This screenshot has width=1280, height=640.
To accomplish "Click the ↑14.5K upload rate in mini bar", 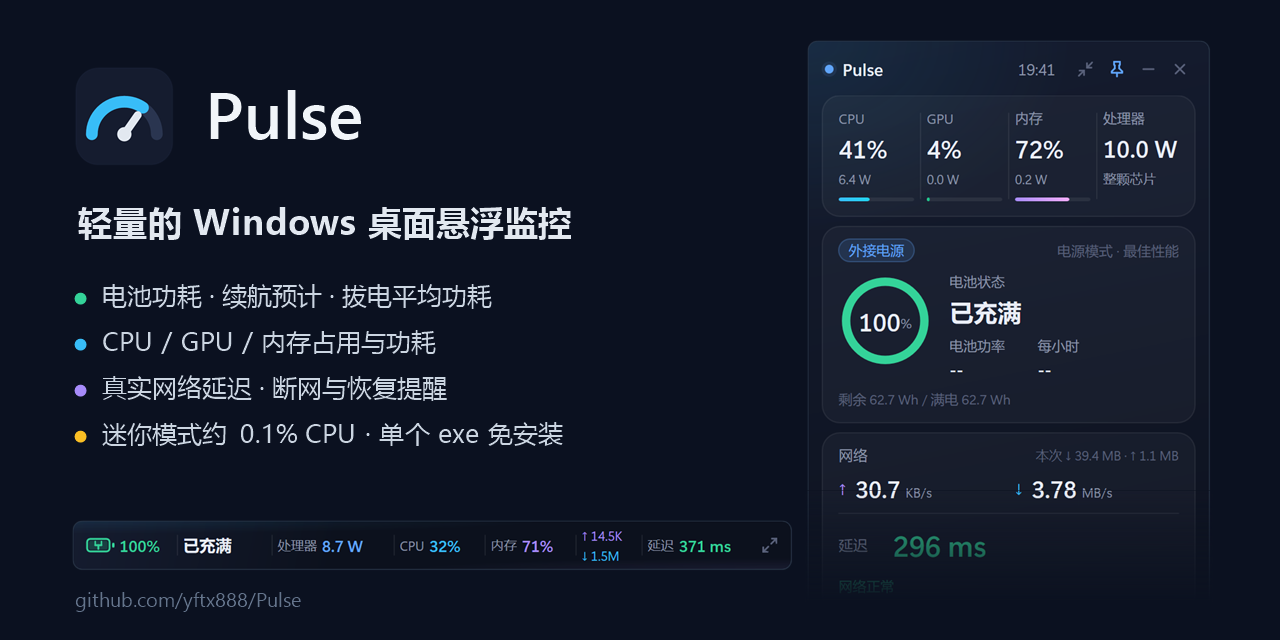I will point(601,536).
